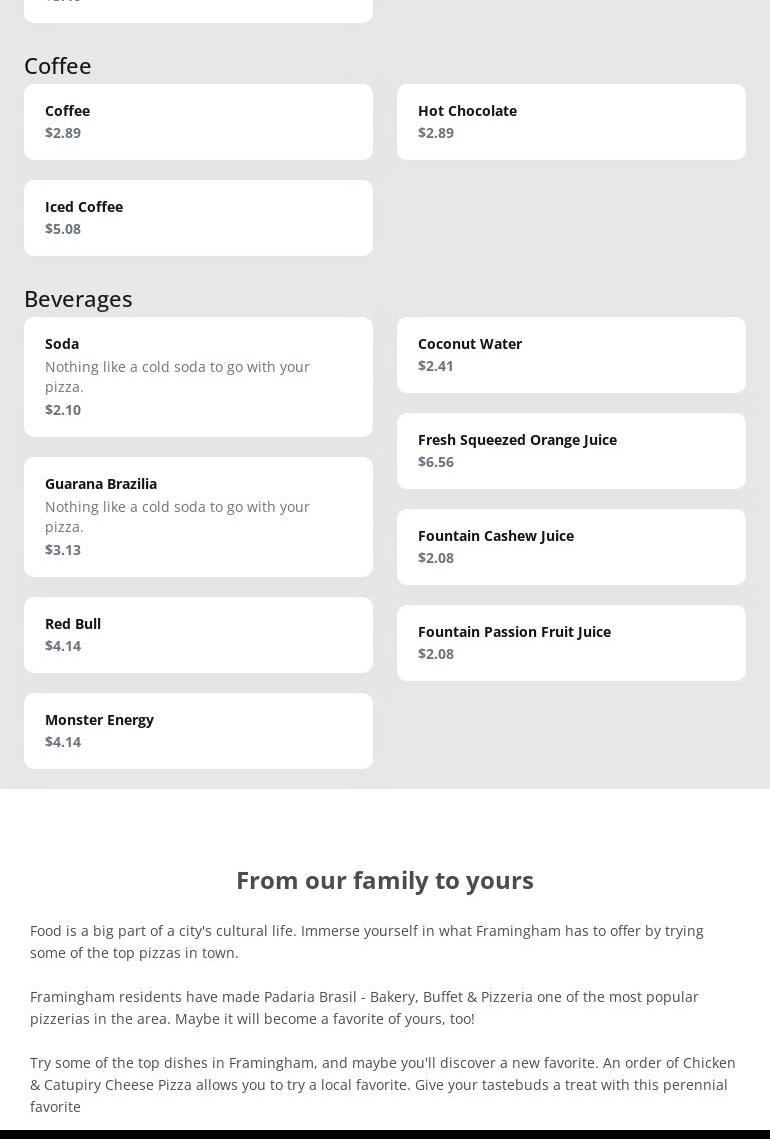Click the Beverages section heading
The width and height of the screenshot is (770, 1139).
click(x=78, y=299)
